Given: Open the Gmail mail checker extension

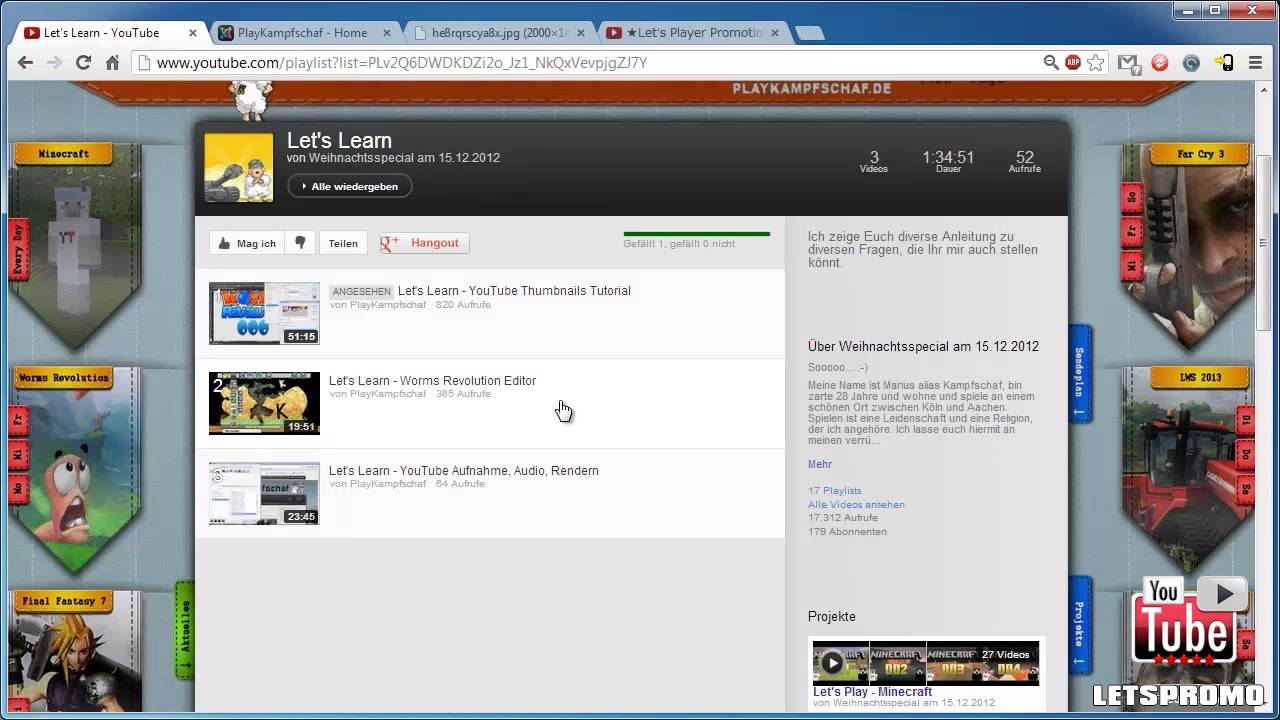Looking at the screenshot, I should pos(1129,62).
